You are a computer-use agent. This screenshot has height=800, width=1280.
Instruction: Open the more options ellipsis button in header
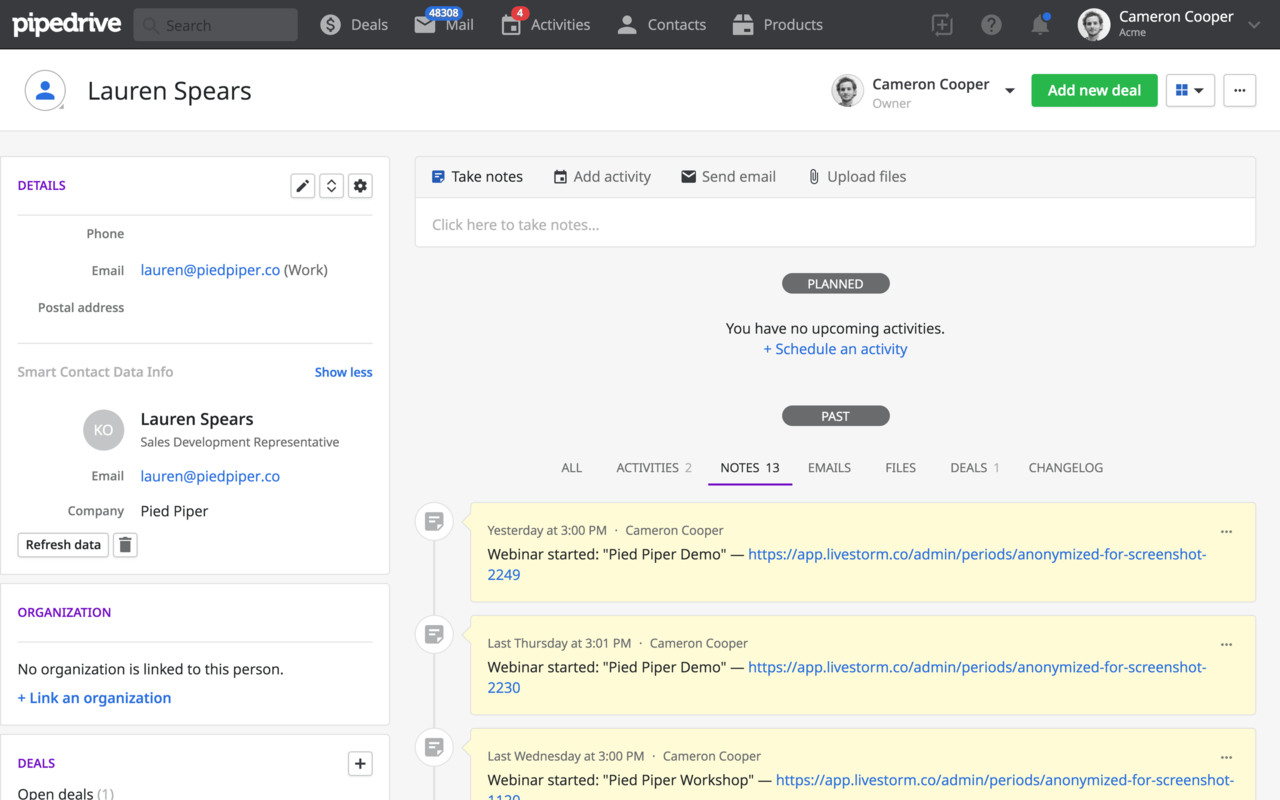[x=1239, y=91]
